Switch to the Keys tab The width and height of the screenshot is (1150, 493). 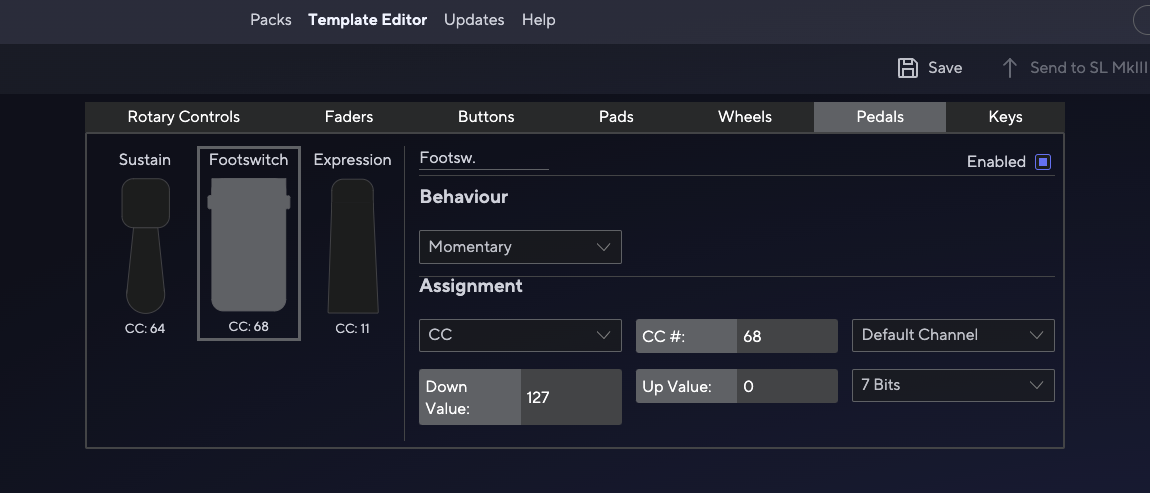coord(1005,117)
